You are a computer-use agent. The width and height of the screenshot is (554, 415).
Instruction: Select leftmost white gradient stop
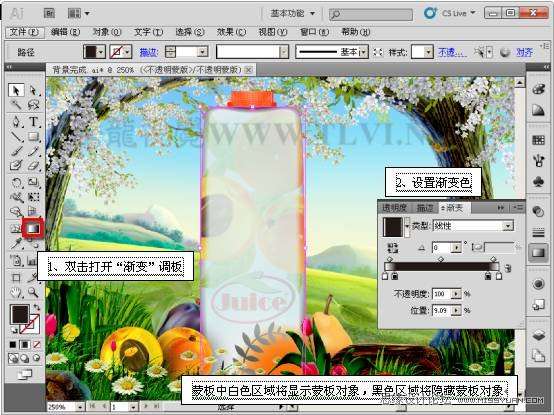tap(385, 276)
